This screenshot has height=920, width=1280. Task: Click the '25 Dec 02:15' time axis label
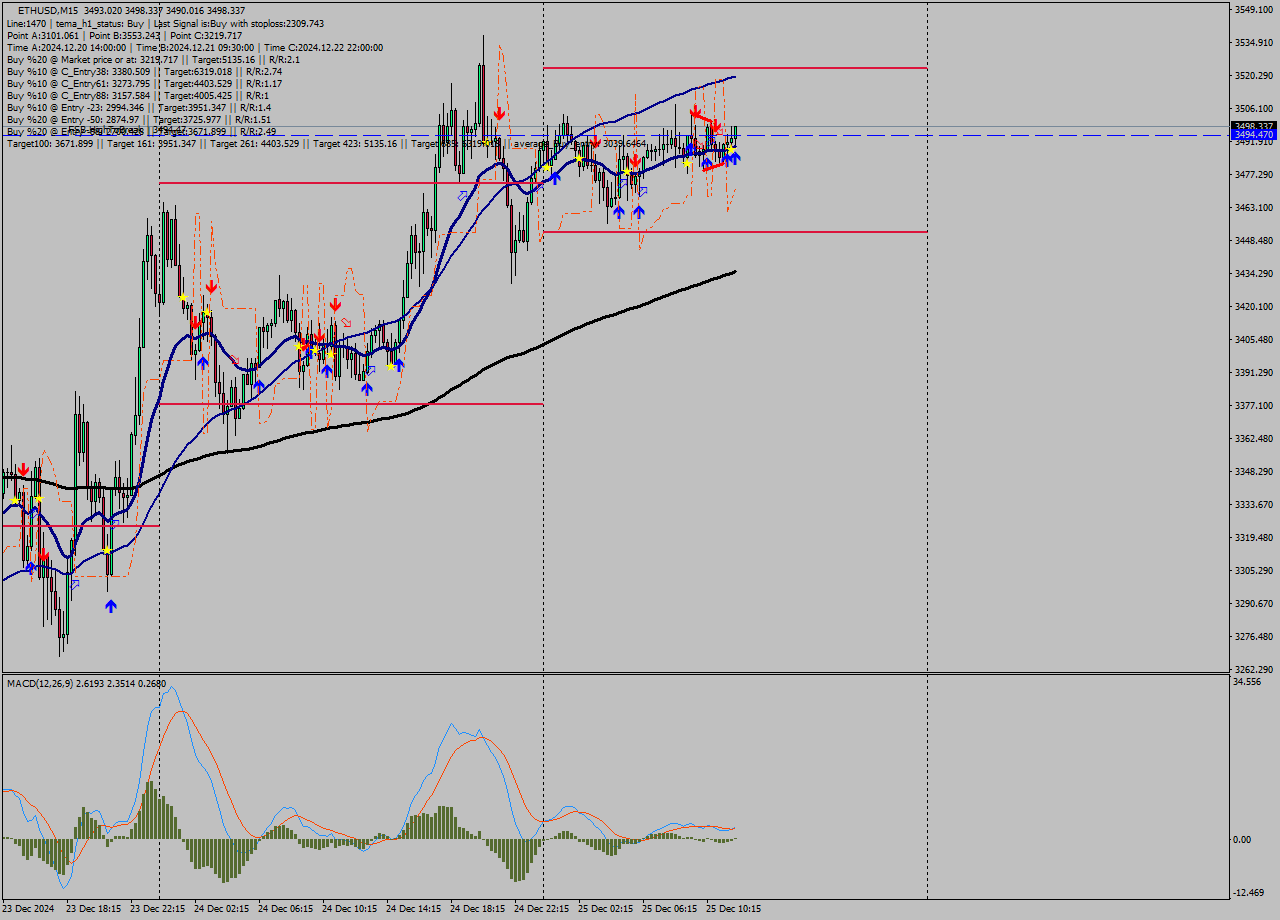606,910
